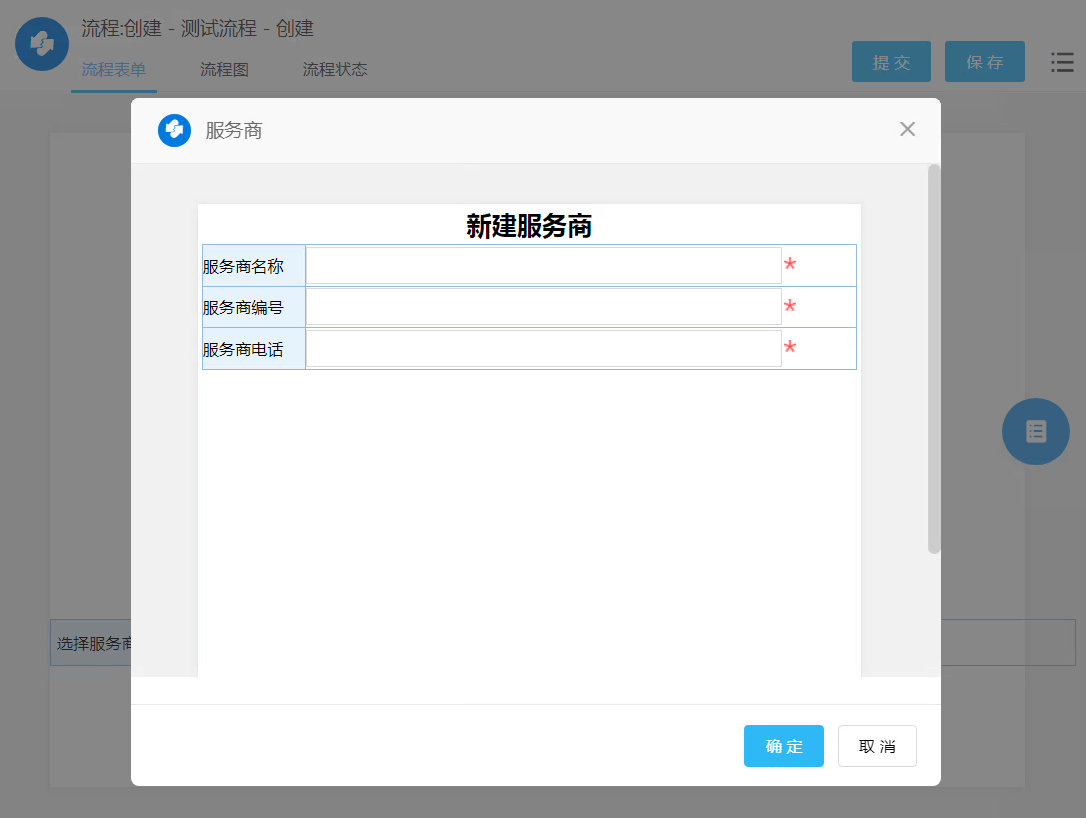Open the 流程图 tab

point(224,70)
